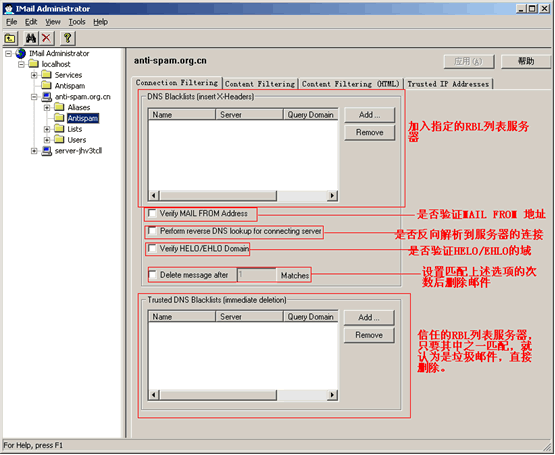Open the Tools menu
555x455 pixels.
pos(77,22)
